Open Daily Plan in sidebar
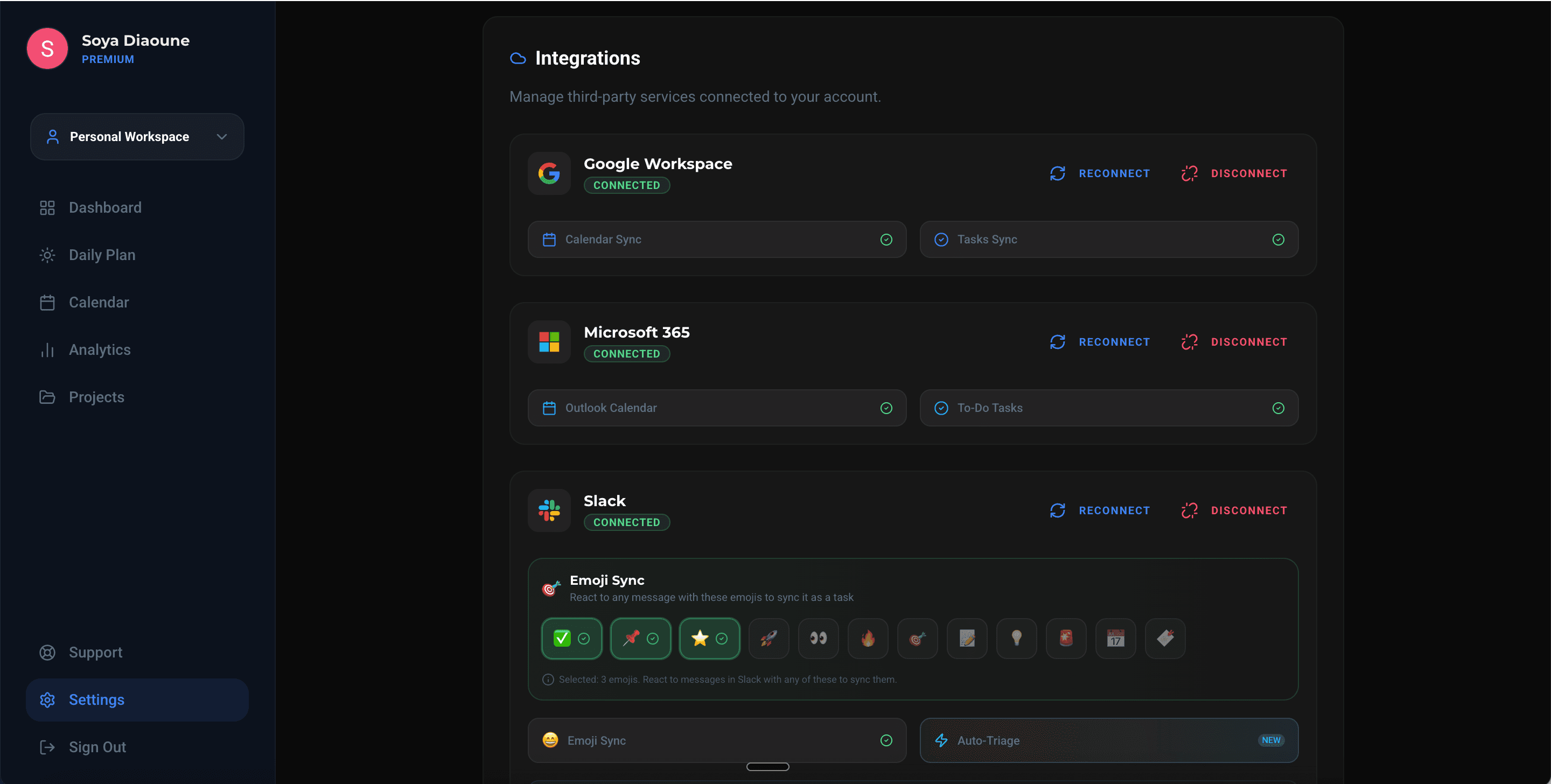 click(102, 255)
